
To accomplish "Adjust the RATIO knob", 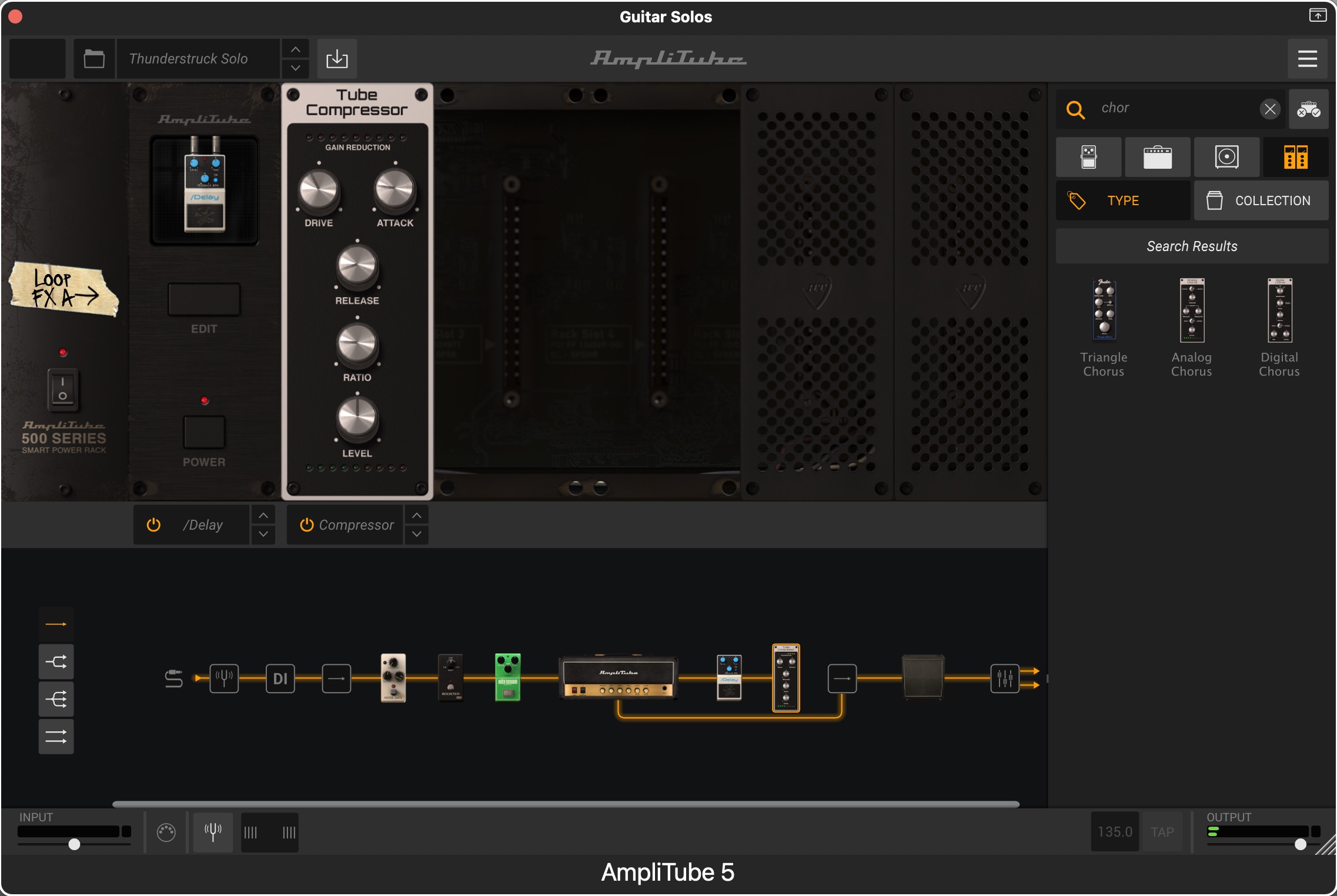I will 357,344.
